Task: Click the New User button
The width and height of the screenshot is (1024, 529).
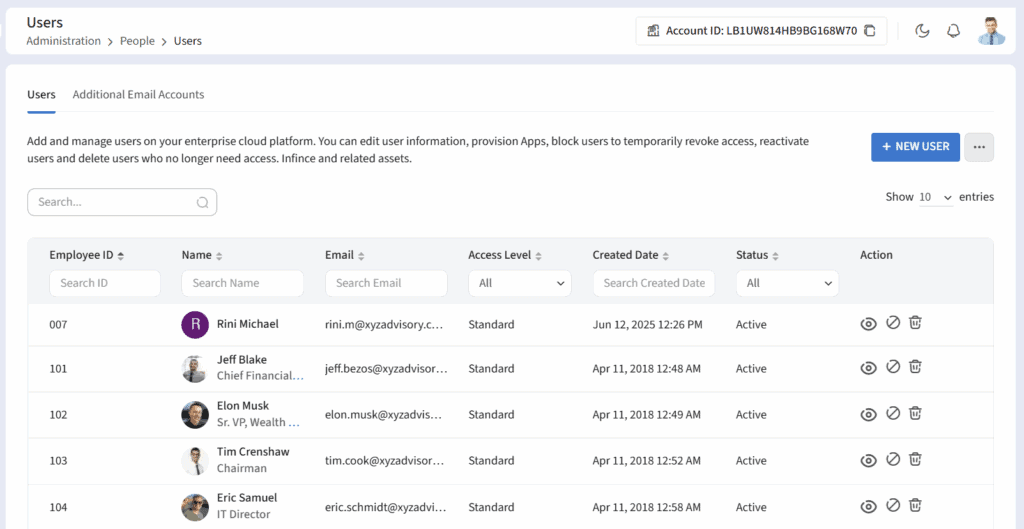Action: (915, 147)
